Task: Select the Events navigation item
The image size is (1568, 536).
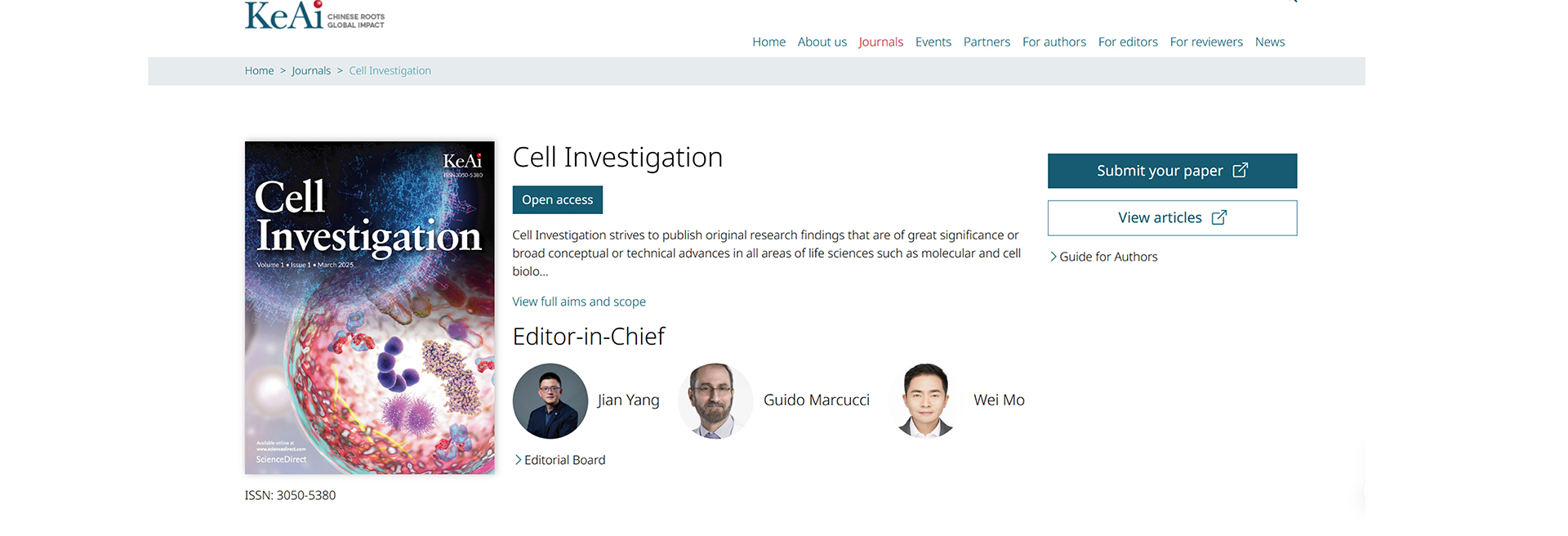Action: (x=933, y=42)
